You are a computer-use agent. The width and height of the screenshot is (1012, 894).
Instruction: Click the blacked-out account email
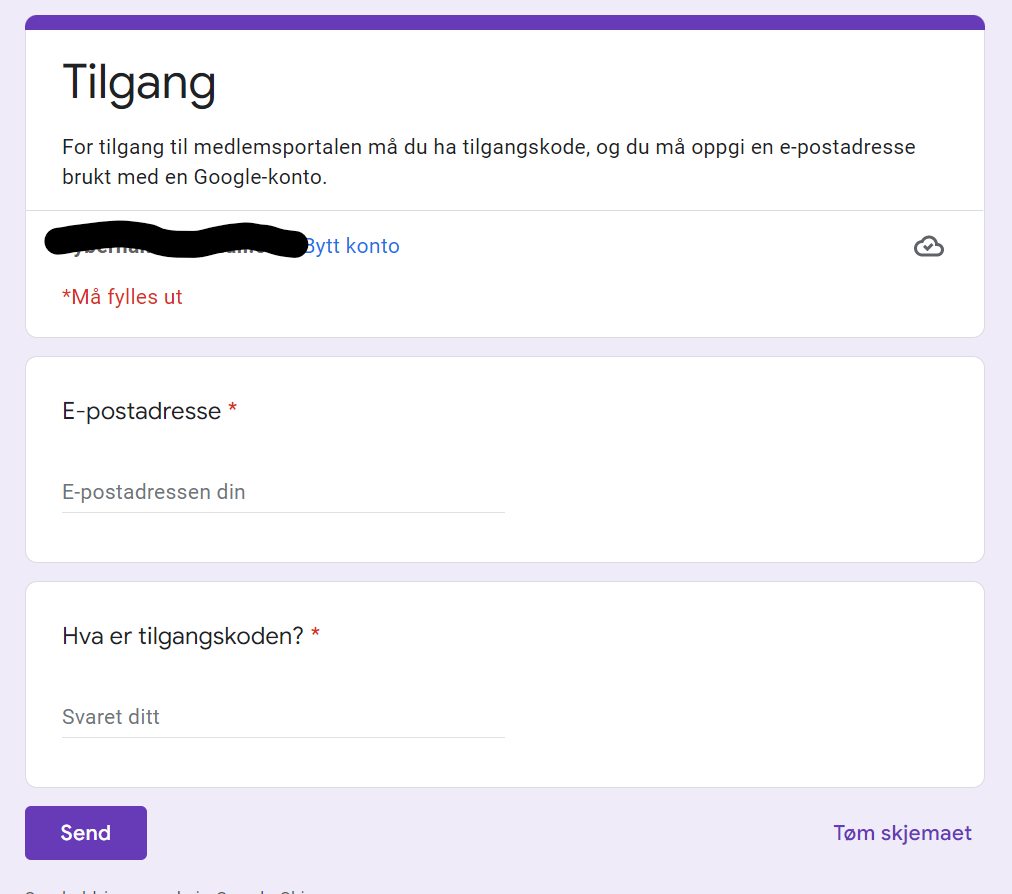coord(176,240)
